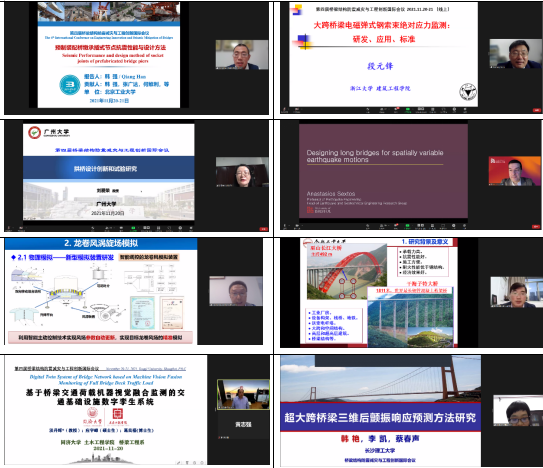
Task: Select the female speaker's video beside Guangzhou University slide
Action: pos(242,172)
